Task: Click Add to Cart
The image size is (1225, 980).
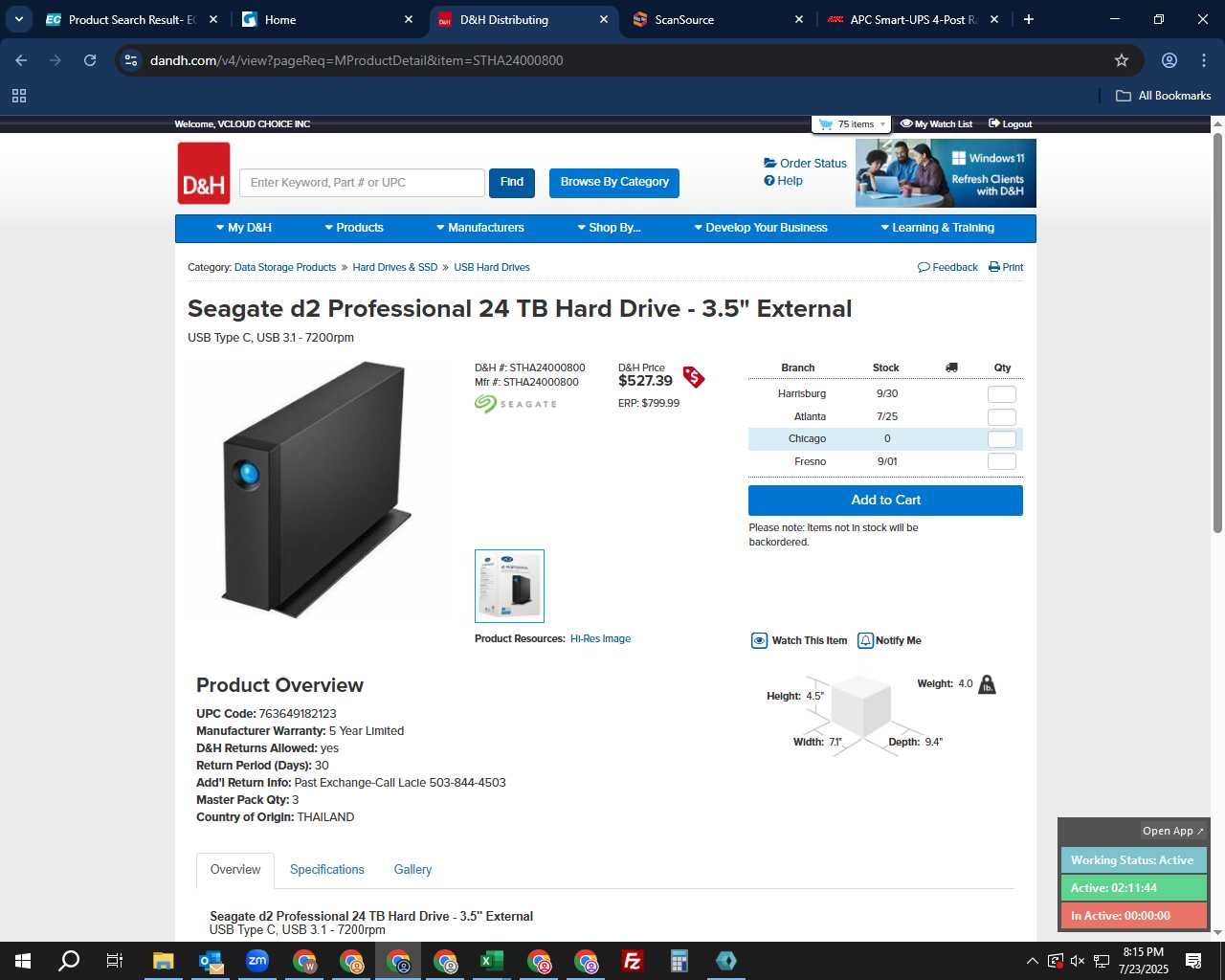Action: tap(885, 501)
